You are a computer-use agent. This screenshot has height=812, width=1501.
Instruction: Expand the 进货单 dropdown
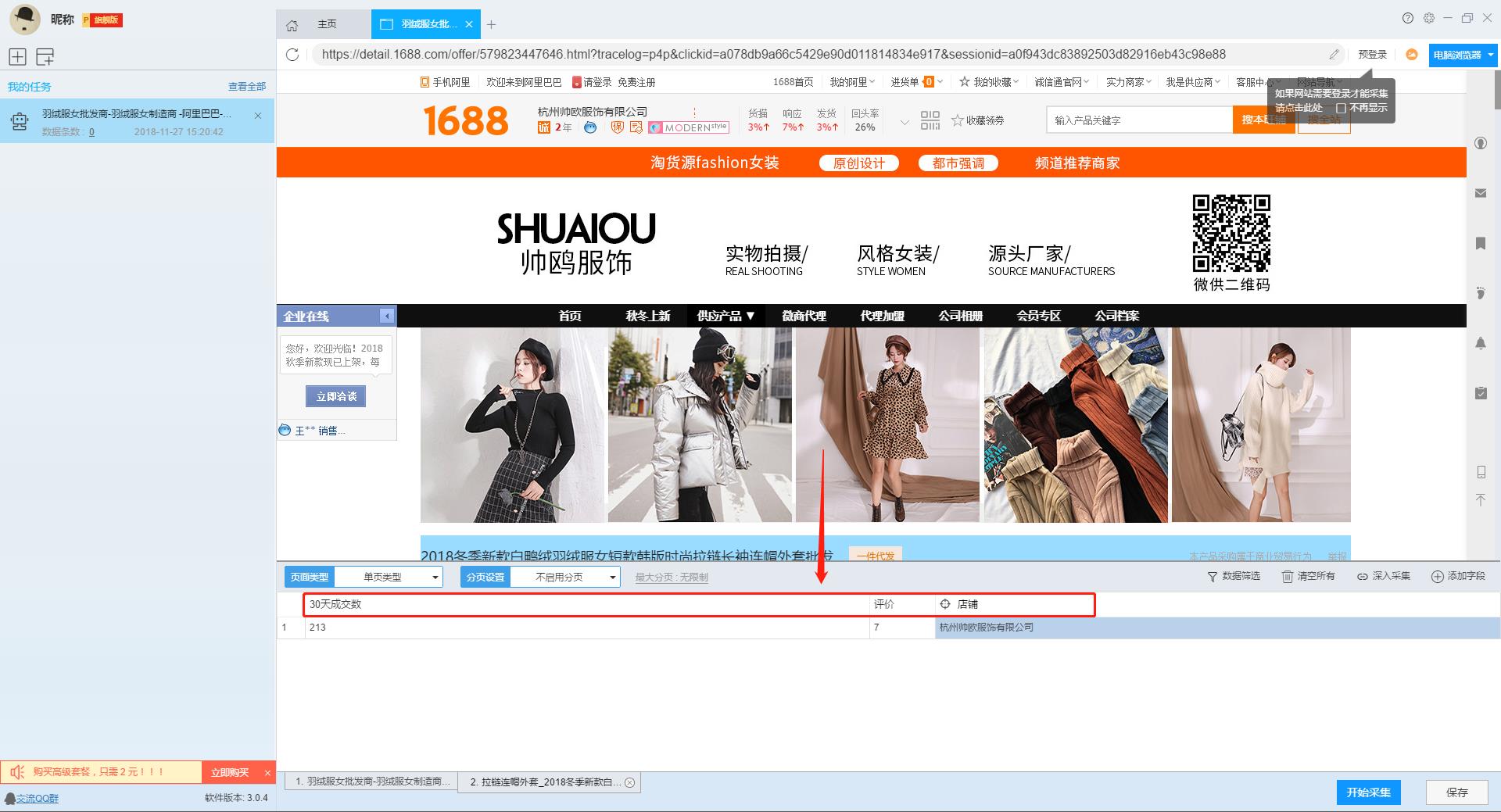916,82
